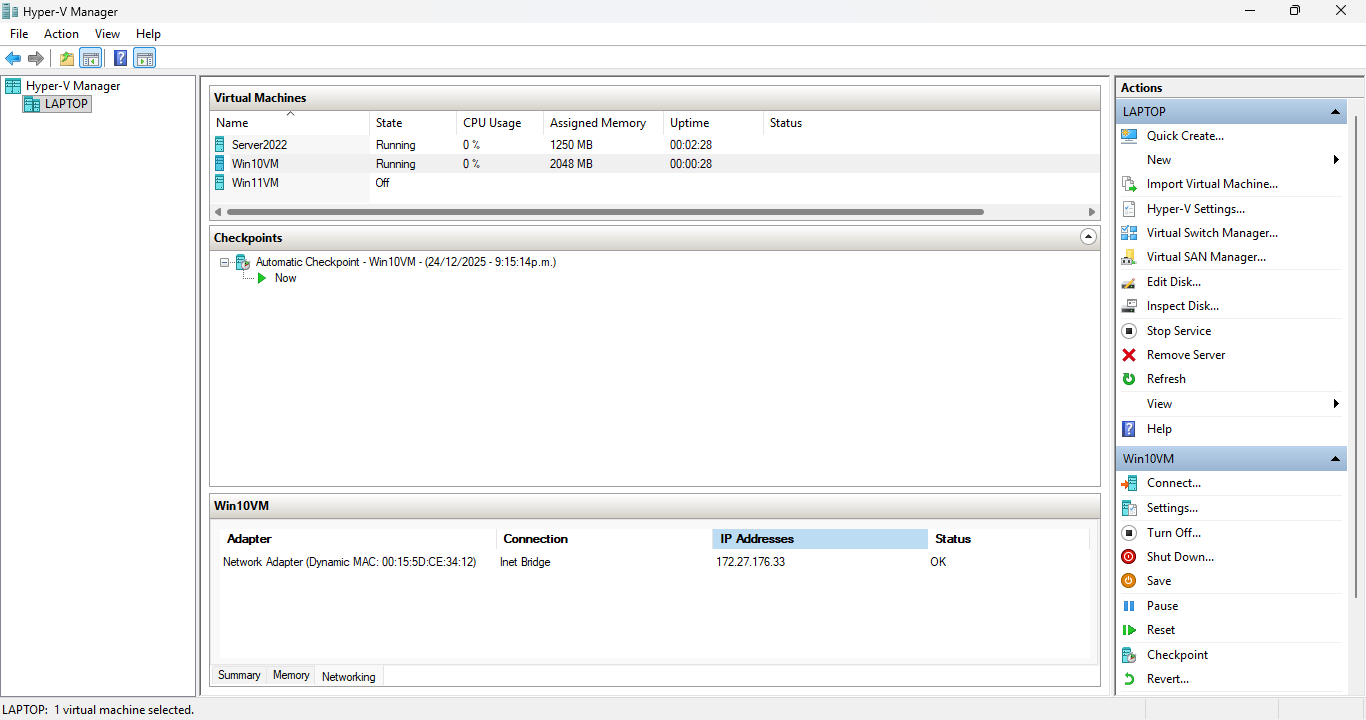Viewport: 1366px width, 720px height.
Task: Switch to the Memory tab
Action: pyautogui.click(x=291, y=676)
